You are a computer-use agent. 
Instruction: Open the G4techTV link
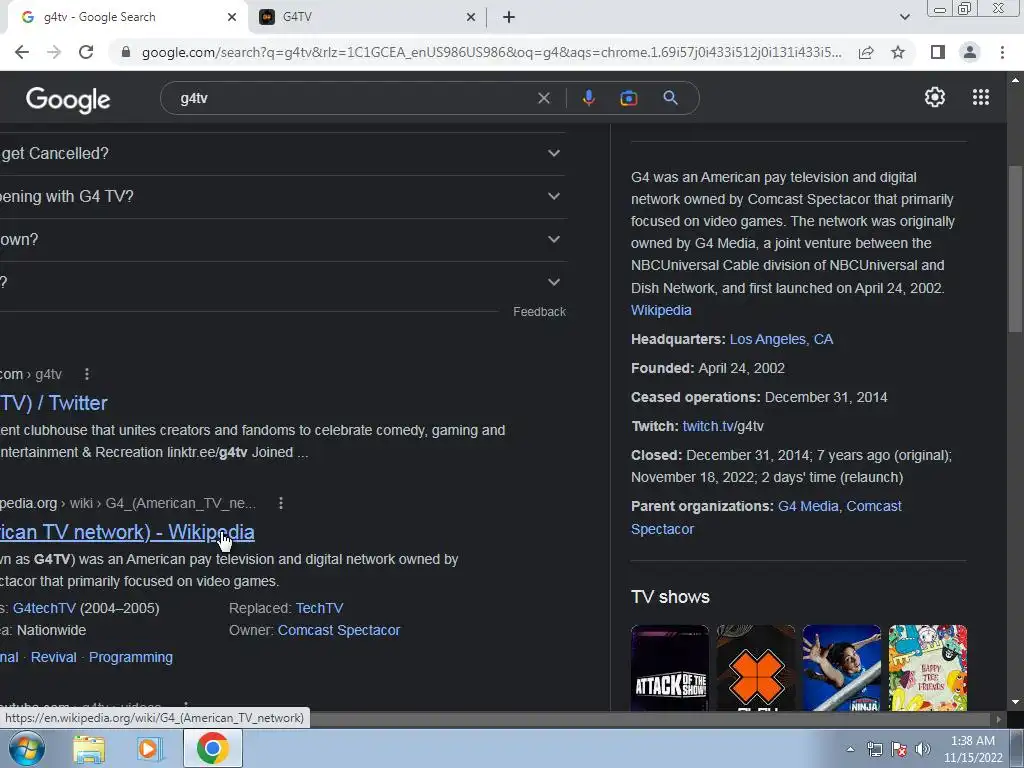[x=44, y=608]
